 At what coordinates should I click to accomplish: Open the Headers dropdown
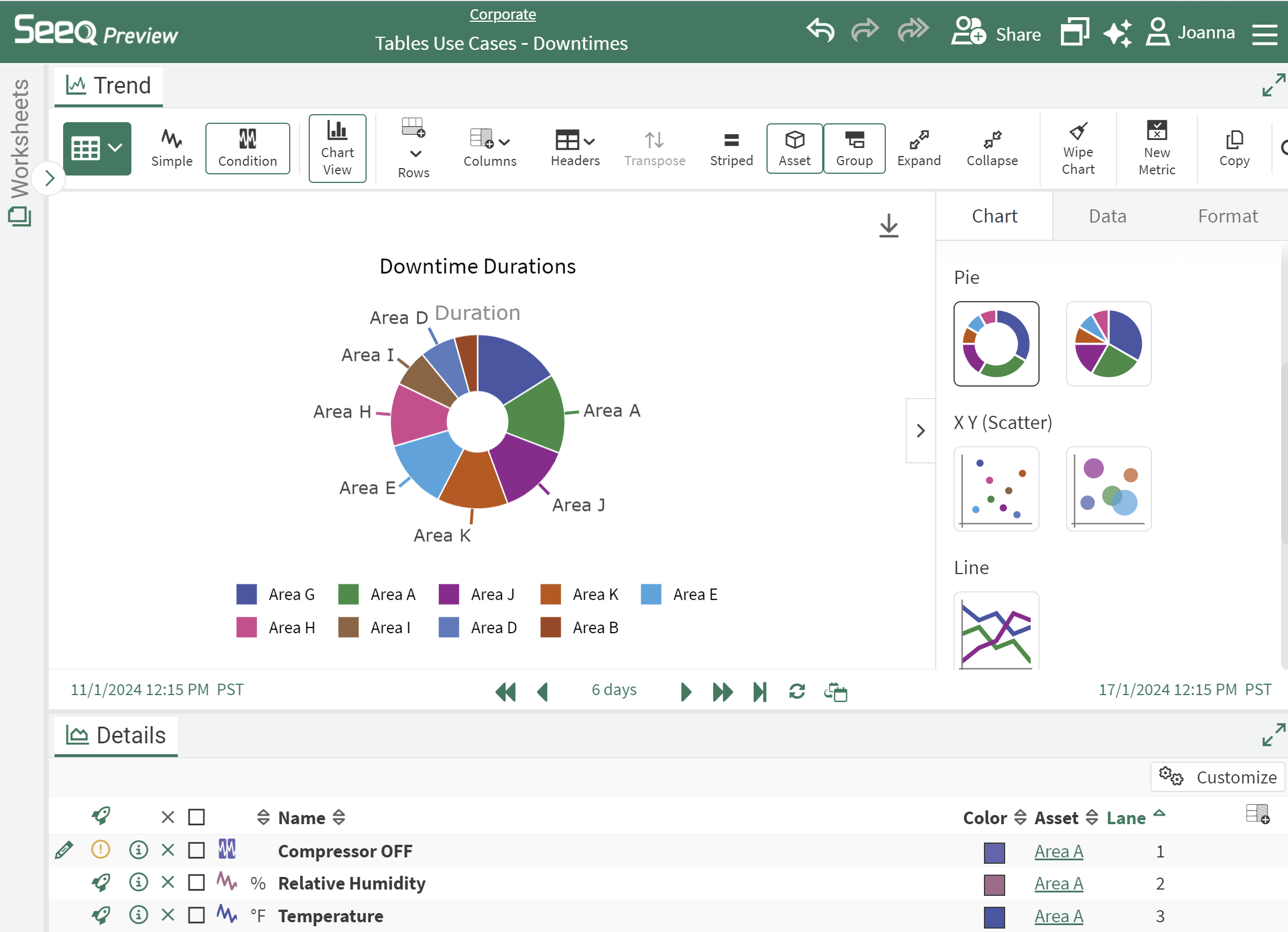(575, 149)
